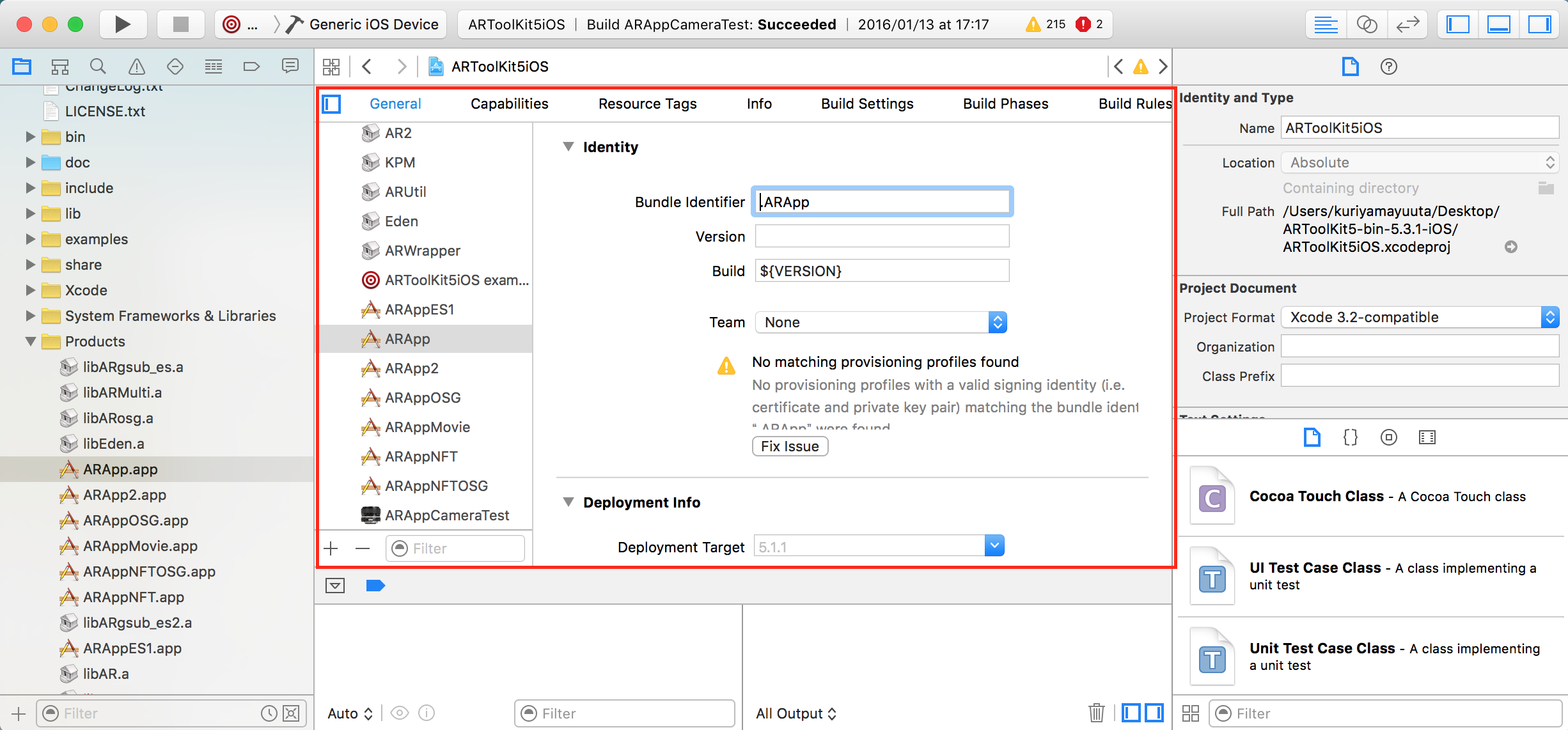Select ARAppCameraTest target

tap(447, 515)
